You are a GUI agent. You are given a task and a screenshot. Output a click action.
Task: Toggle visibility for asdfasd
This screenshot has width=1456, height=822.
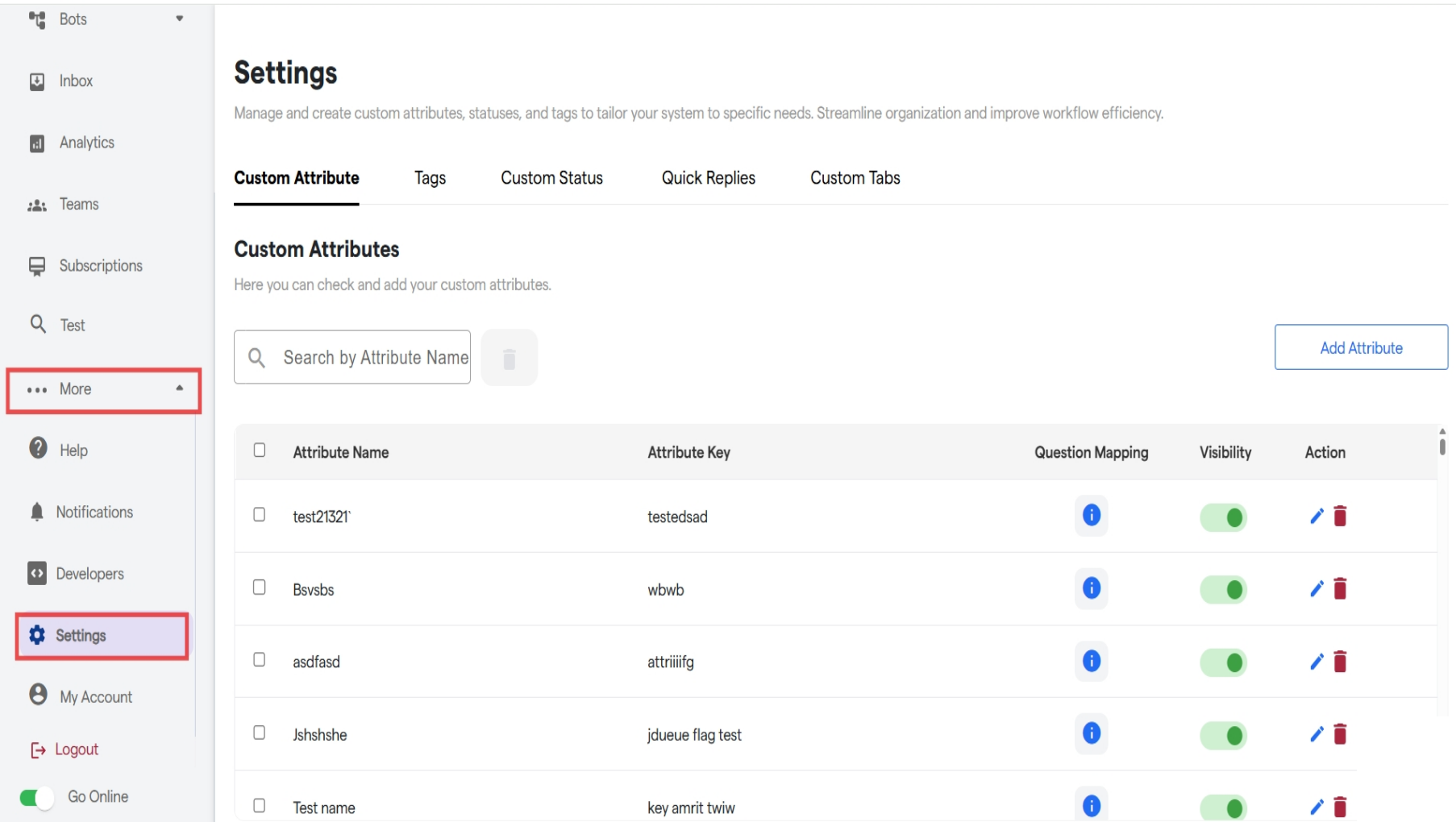(x=1224, y=662)
